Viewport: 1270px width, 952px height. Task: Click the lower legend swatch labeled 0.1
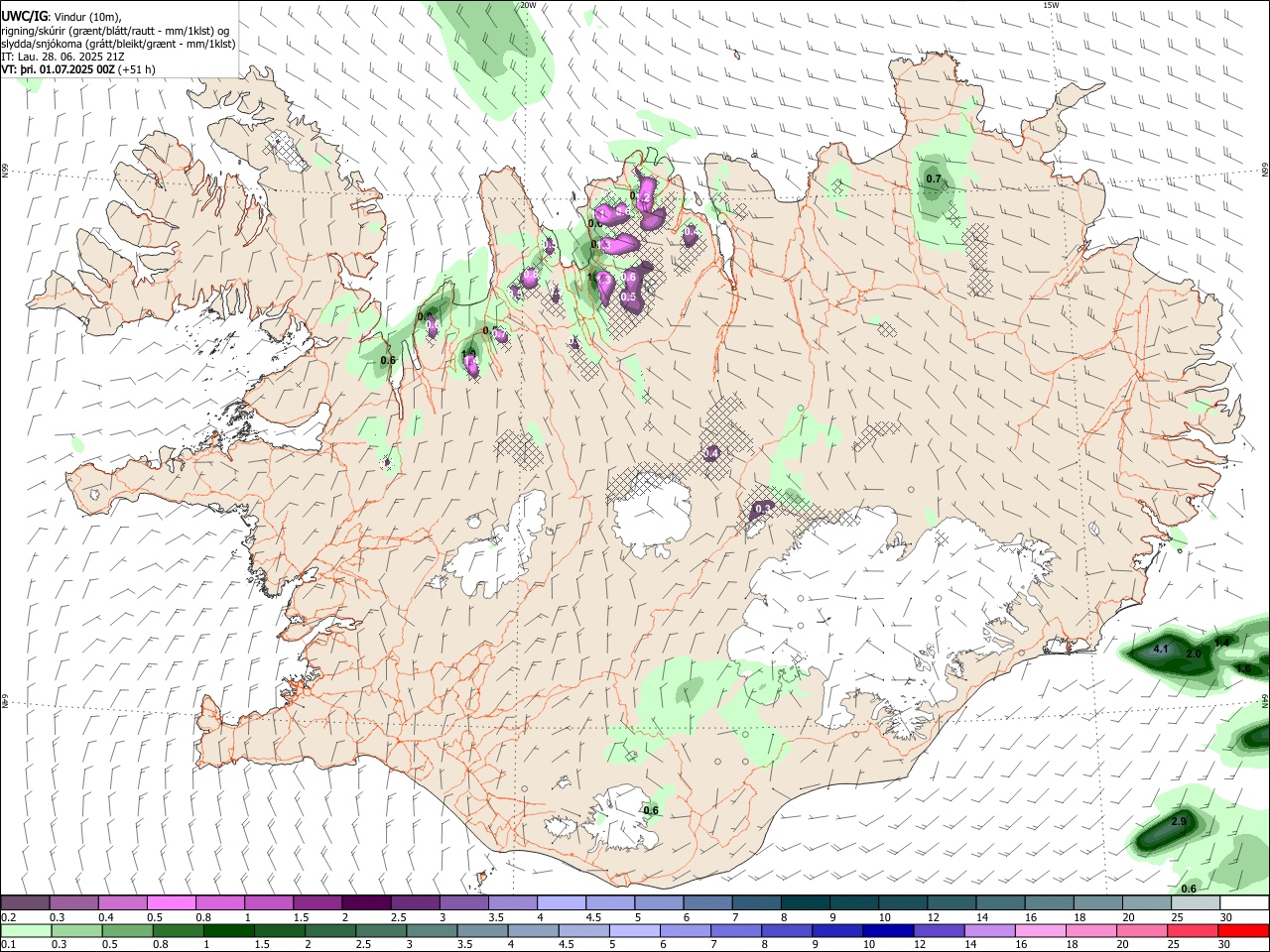click(x=26, y=930)
